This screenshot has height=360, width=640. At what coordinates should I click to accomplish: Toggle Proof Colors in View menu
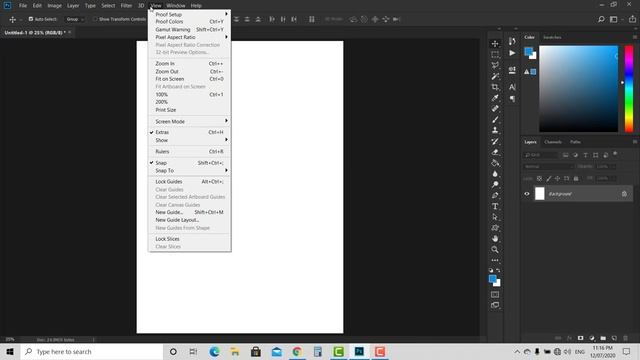(x=189, y=22)
